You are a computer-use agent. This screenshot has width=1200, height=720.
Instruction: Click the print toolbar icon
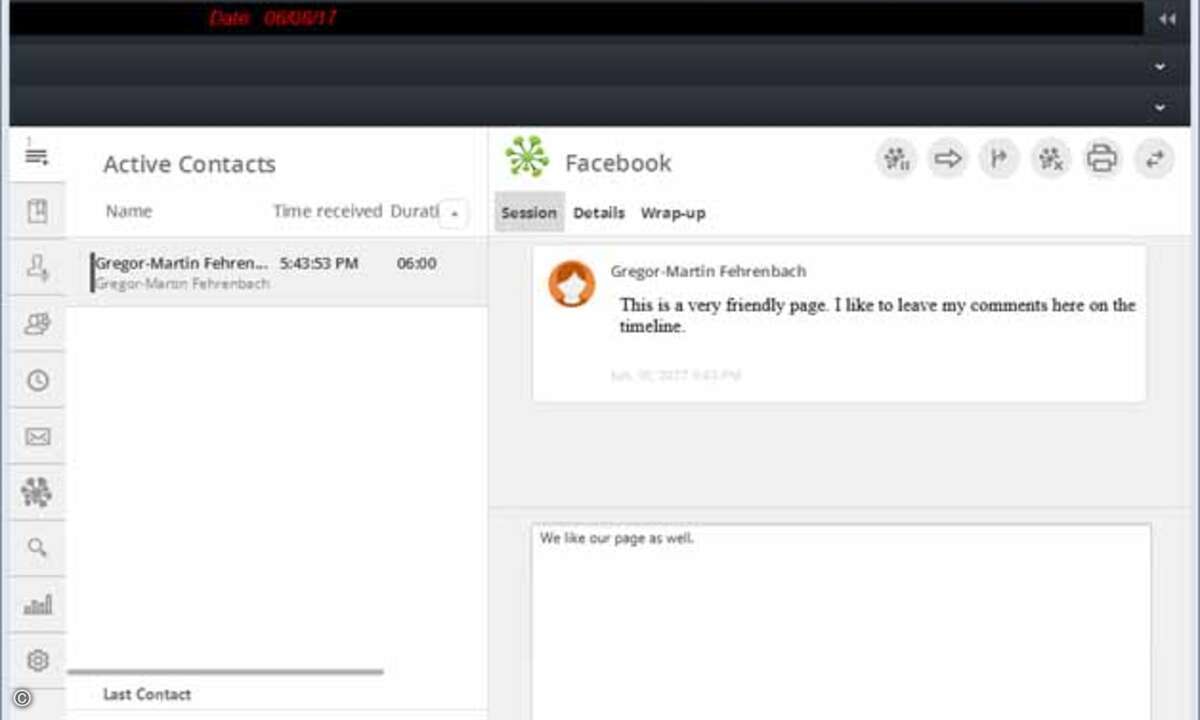(1102, 158)
